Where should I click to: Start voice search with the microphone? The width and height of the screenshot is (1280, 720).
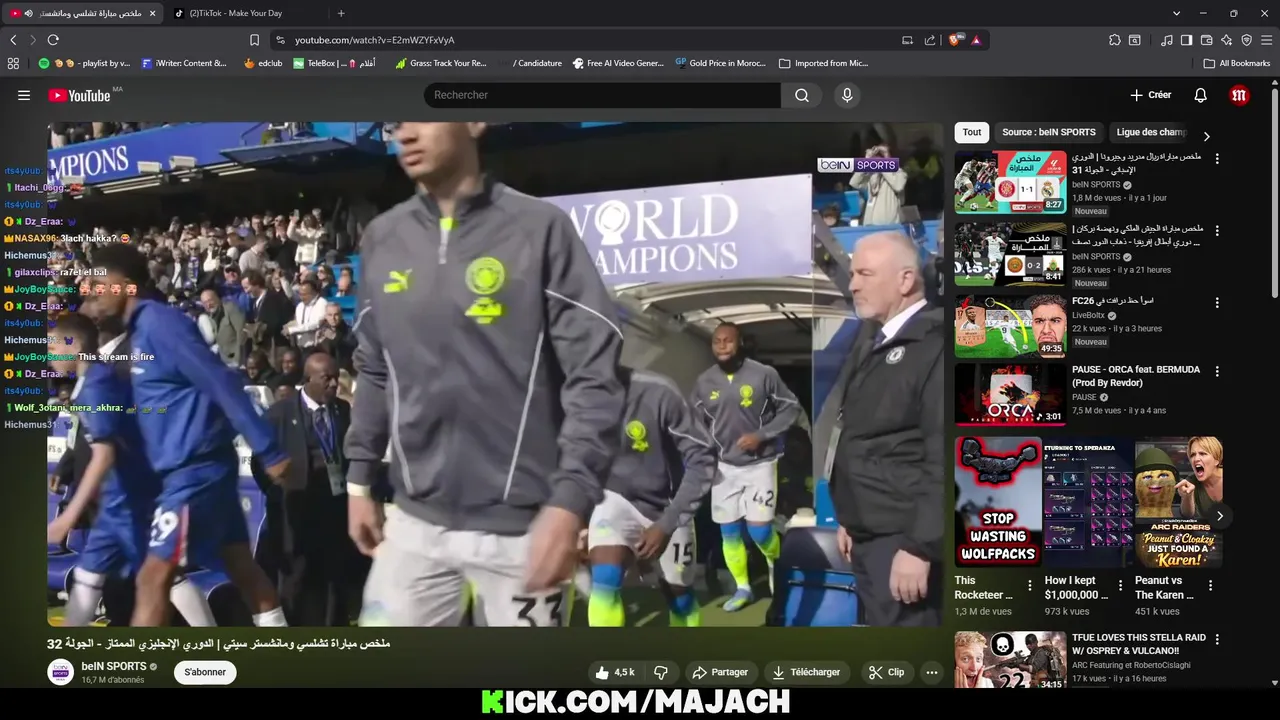[847, 95]
